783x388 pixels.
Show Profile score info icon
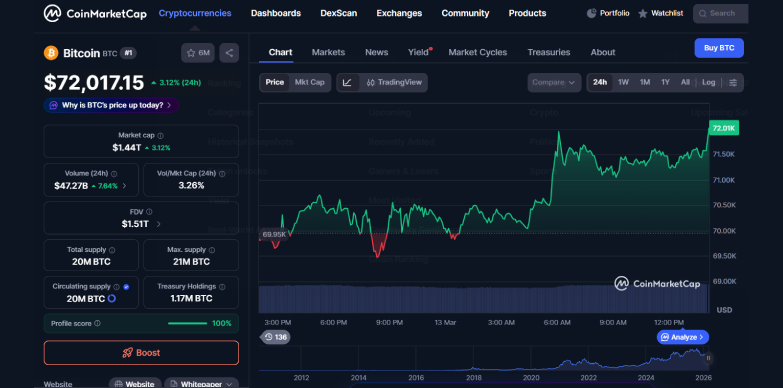97,324
